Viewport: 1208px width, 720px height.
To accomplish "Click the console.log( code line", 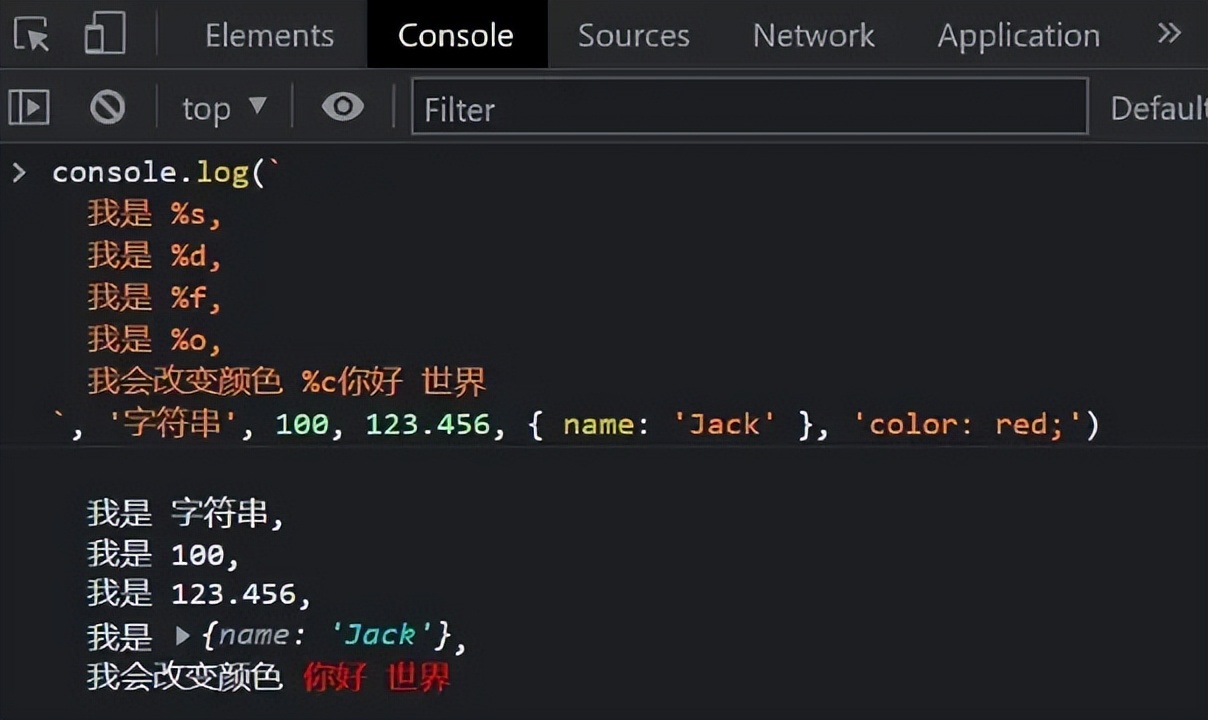I will coord(168,172).
